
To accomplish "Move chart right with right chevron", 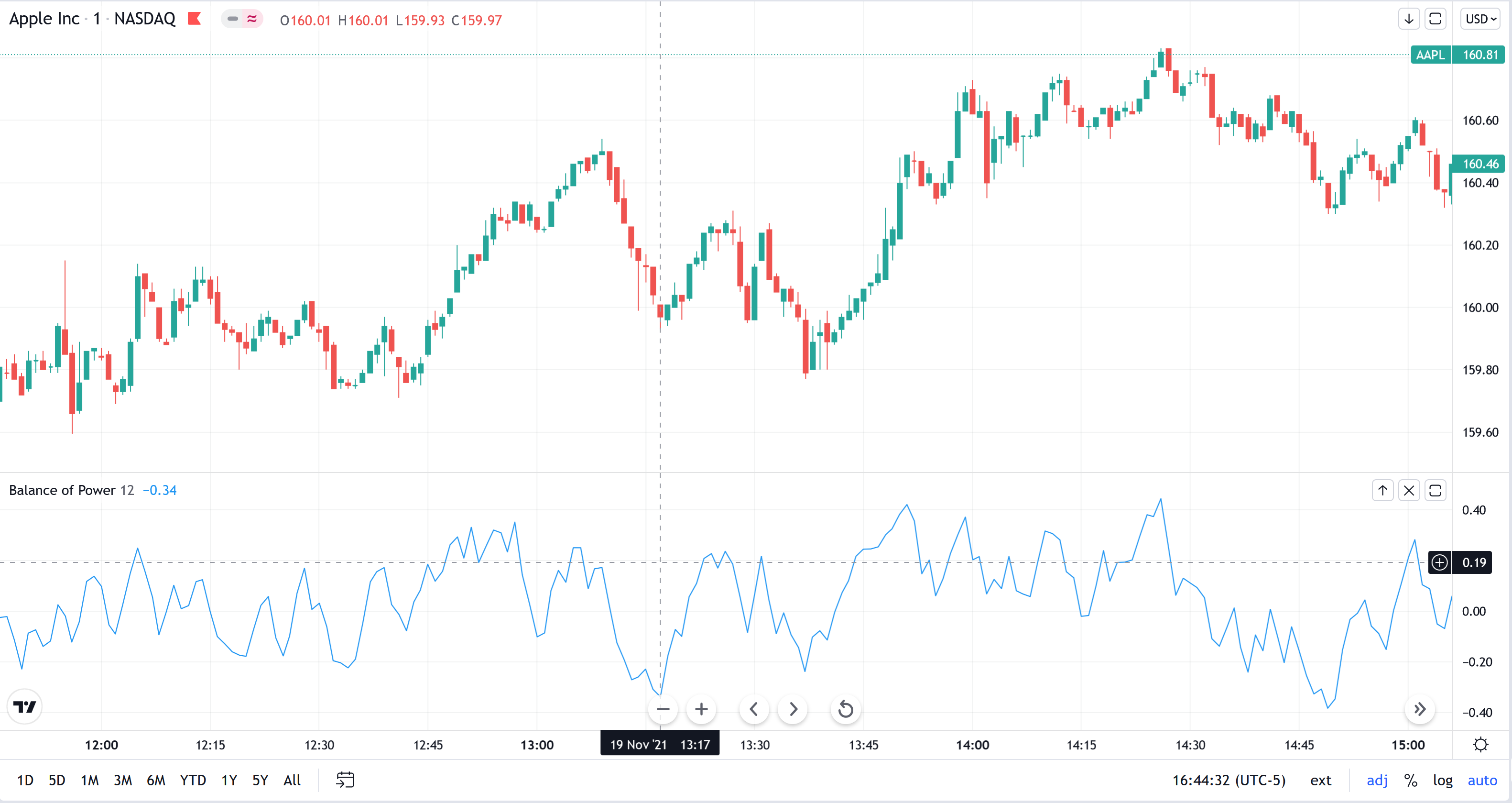I will (x=793, y=709).
